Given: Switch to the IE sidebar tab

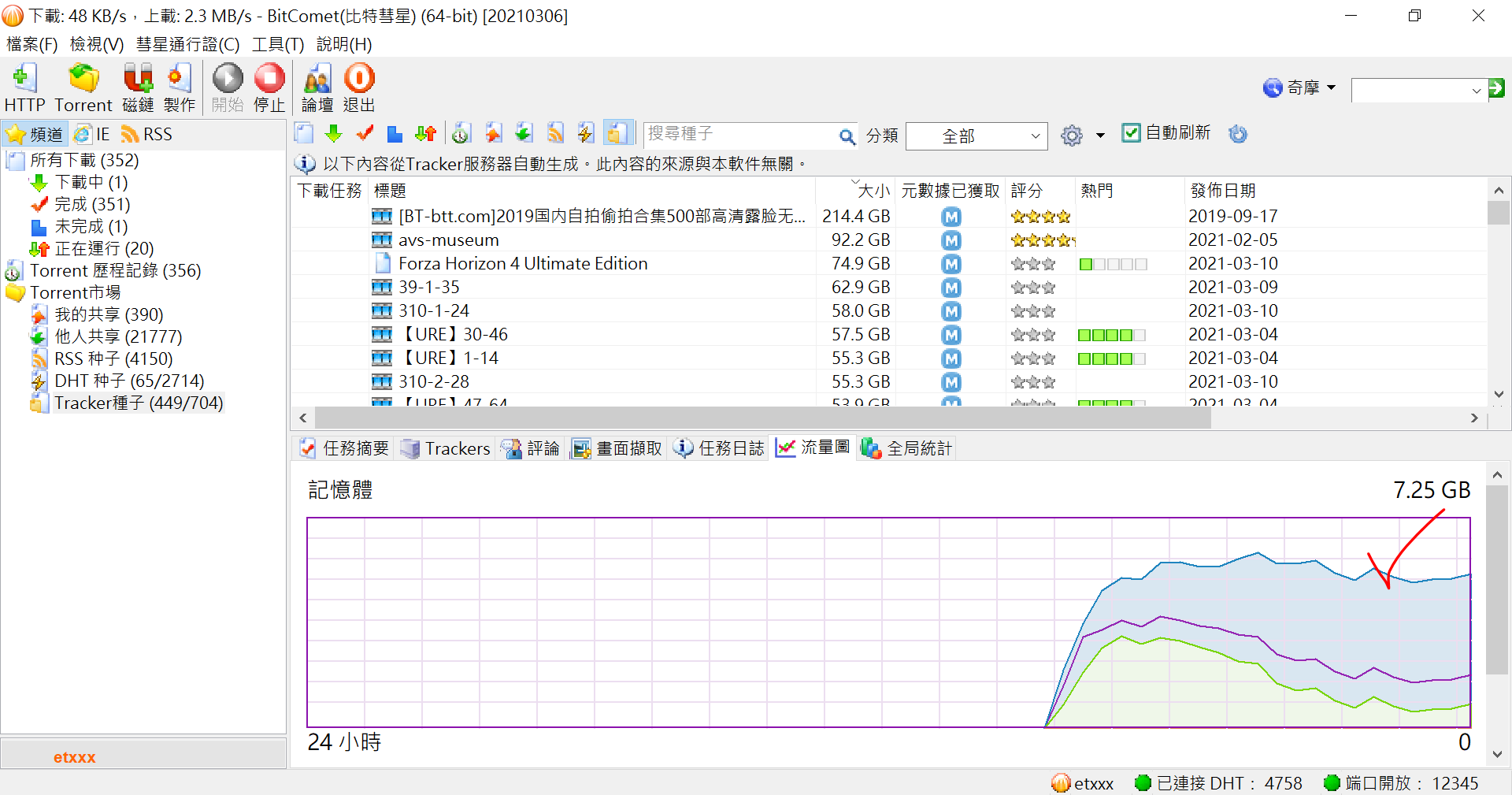Looking at the screenshot, I should click(x=92, y=134).
